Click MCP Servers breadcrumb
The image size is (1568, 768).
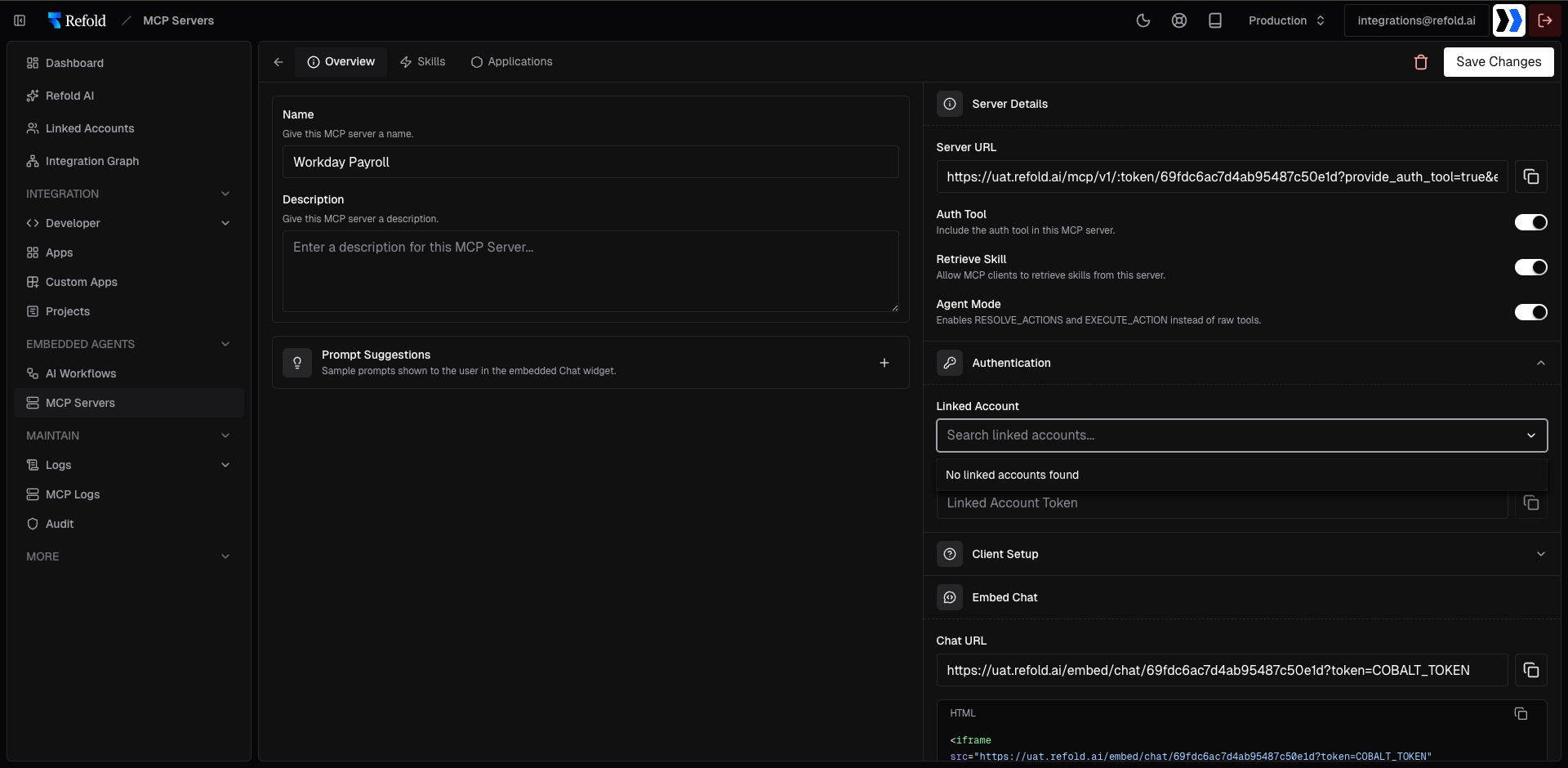[178, 20]
